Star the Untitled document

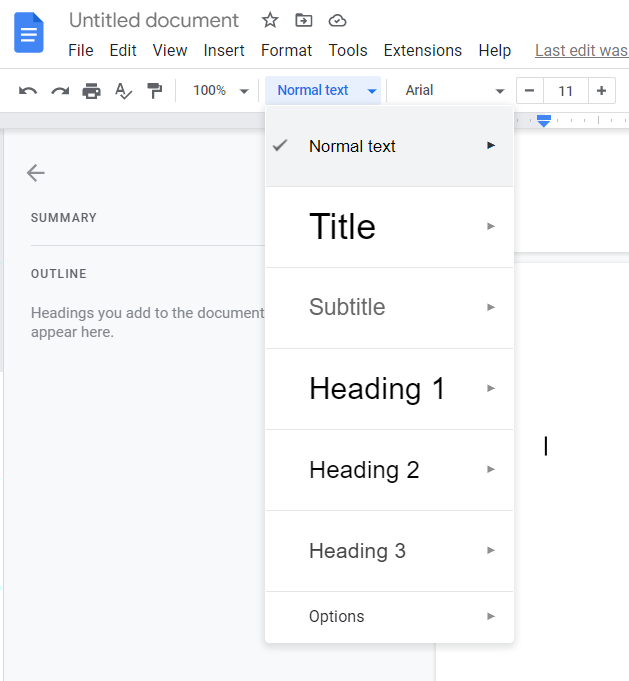pyautogui.click(x=270, y=20)
